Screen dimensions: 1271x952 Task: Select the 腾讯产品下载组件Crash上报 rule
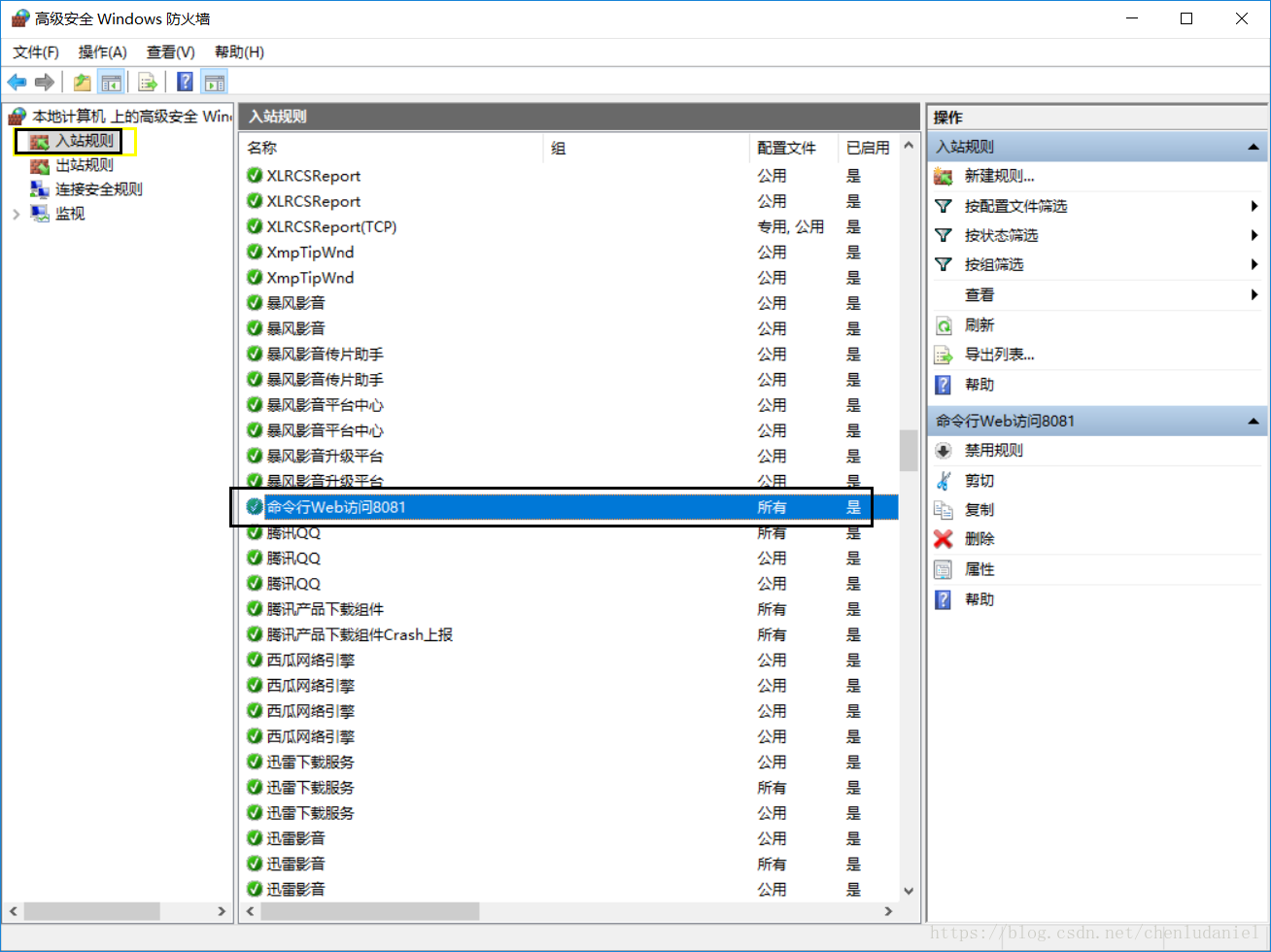click(360, 634)
